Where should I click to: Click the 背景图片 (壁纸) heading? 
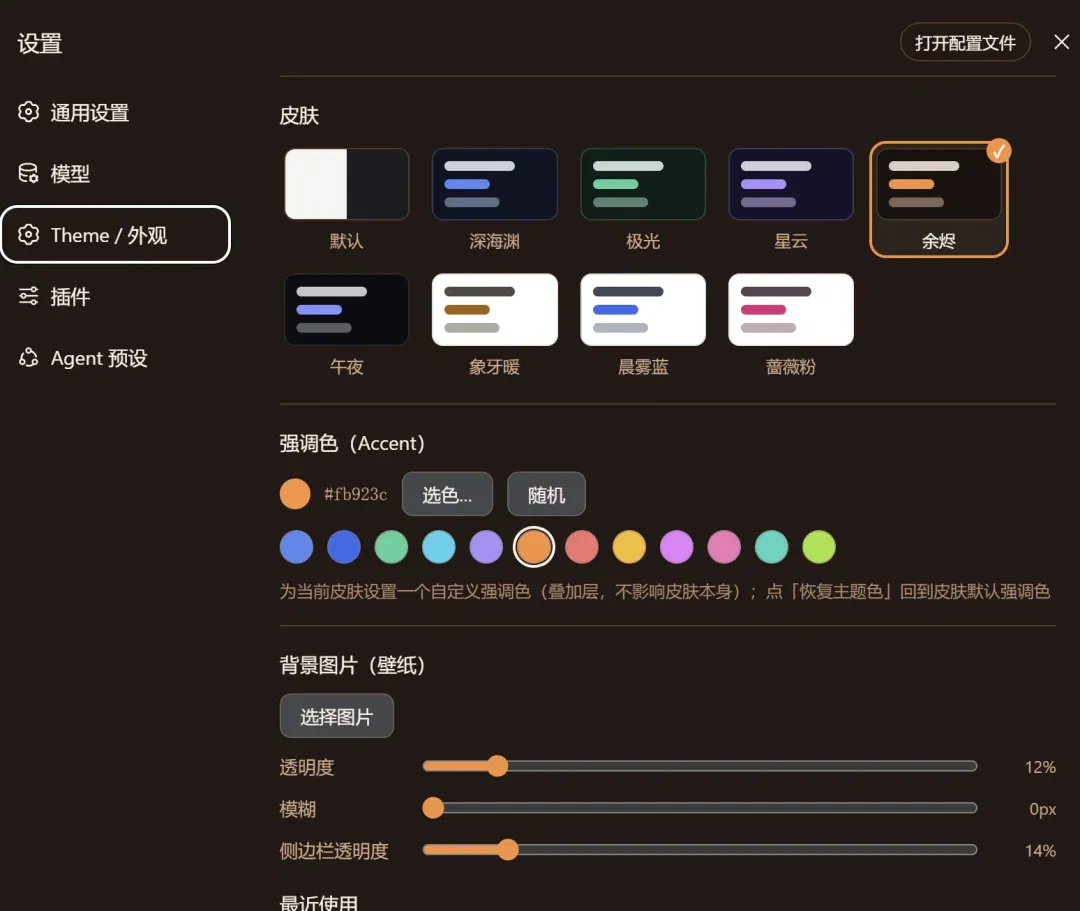pos(352,665)
